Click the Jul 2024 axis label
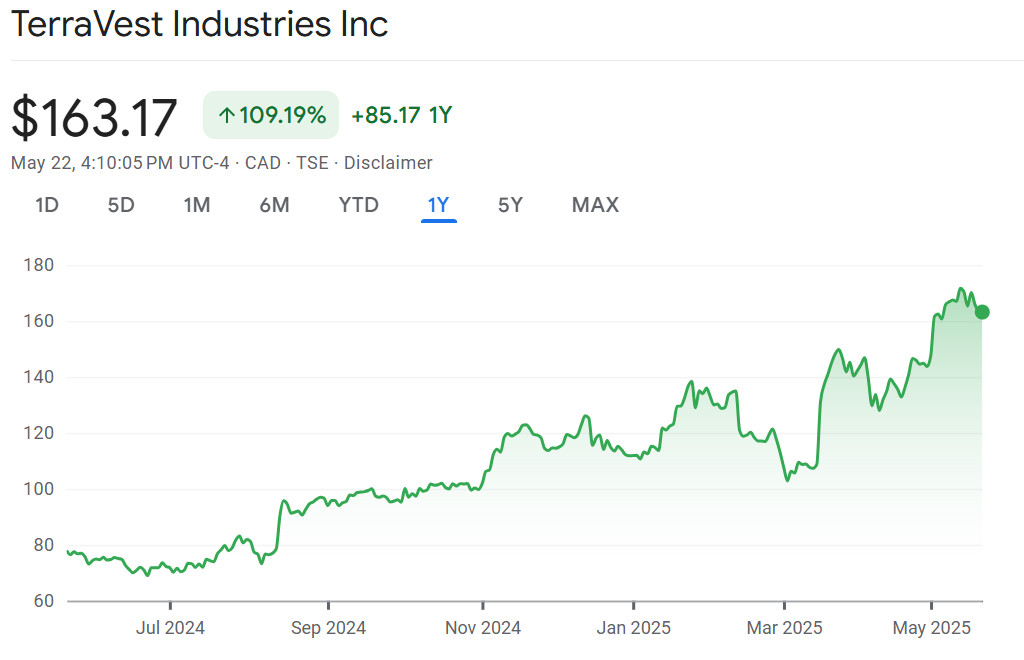The height and width of the screenshot is (660, 1024). [170, 628]
